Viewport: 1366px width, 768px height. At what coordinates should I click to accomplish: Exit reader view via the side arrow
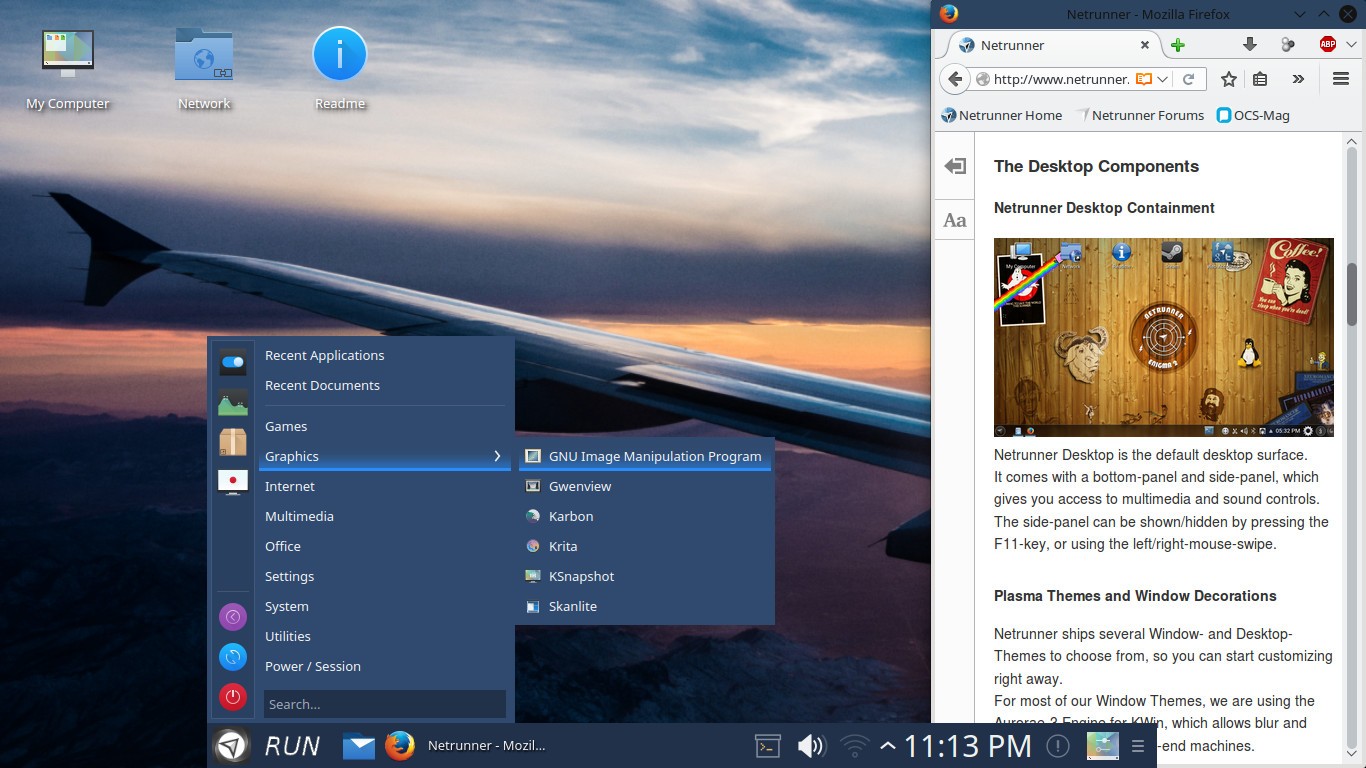point(953,167)
